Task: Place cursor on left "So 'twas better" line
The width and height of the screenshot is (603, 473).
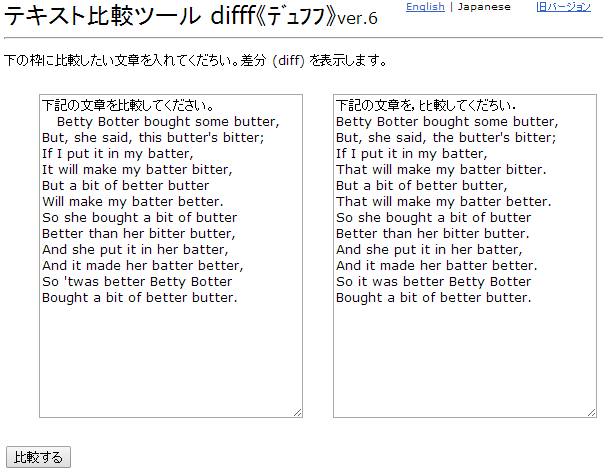Action: tap(137, 282)
